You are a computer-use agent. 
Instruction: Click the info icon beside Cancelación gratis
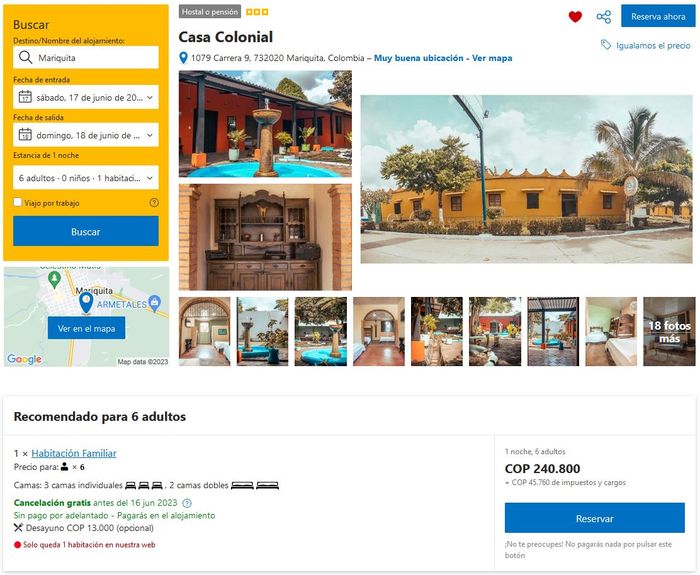[187, 503]
